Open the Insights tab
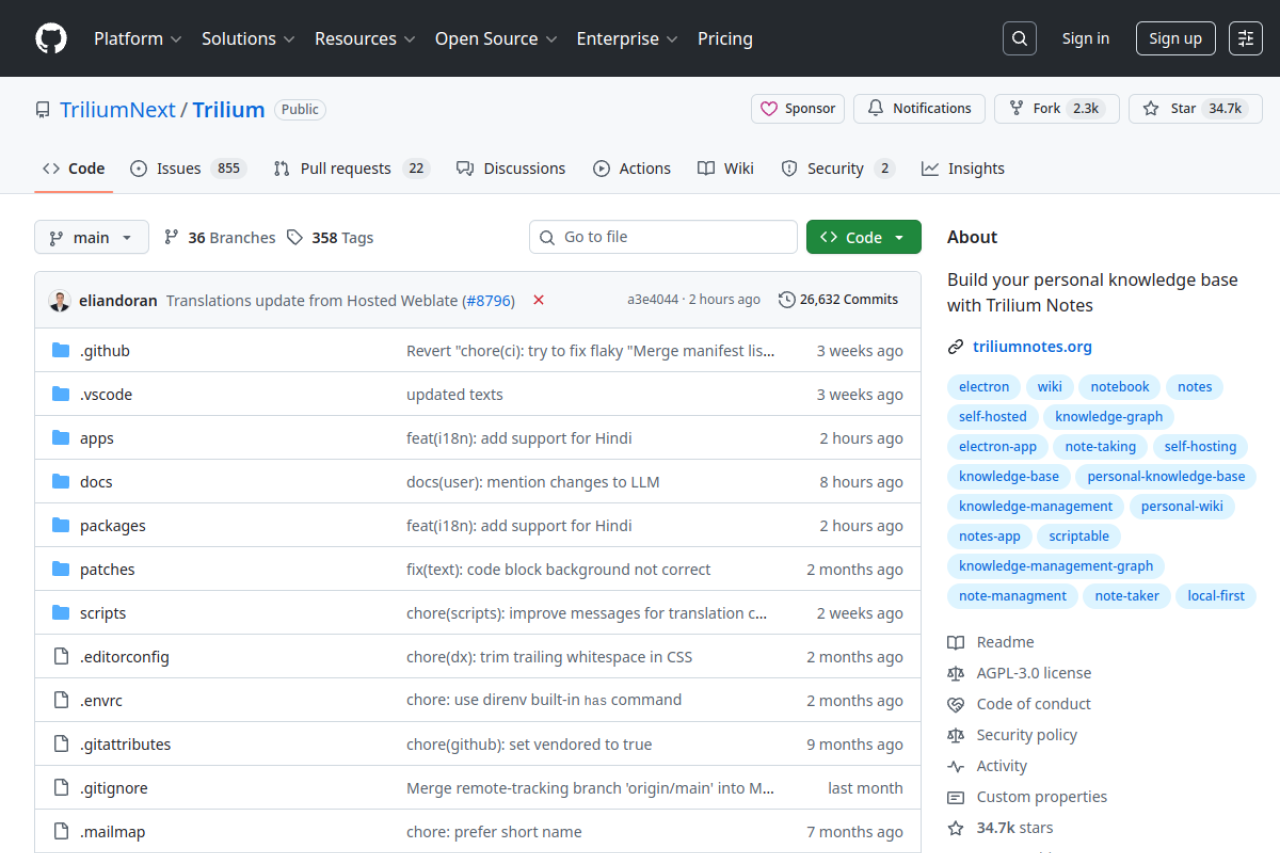The width and height of the screenshot is (1280, 853). pyautogui.click(x=963, y=169)
